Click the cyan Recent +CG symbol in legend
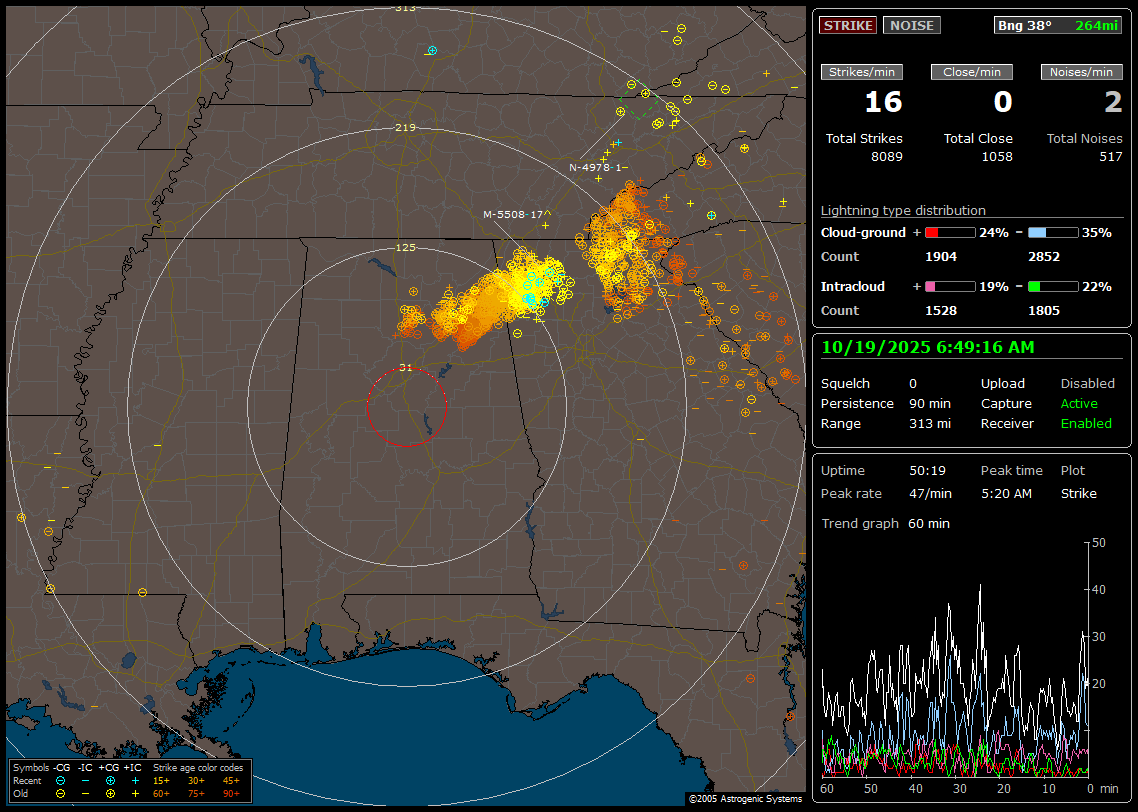Viewport: 1138px width, 812px height. pos(110,780)
